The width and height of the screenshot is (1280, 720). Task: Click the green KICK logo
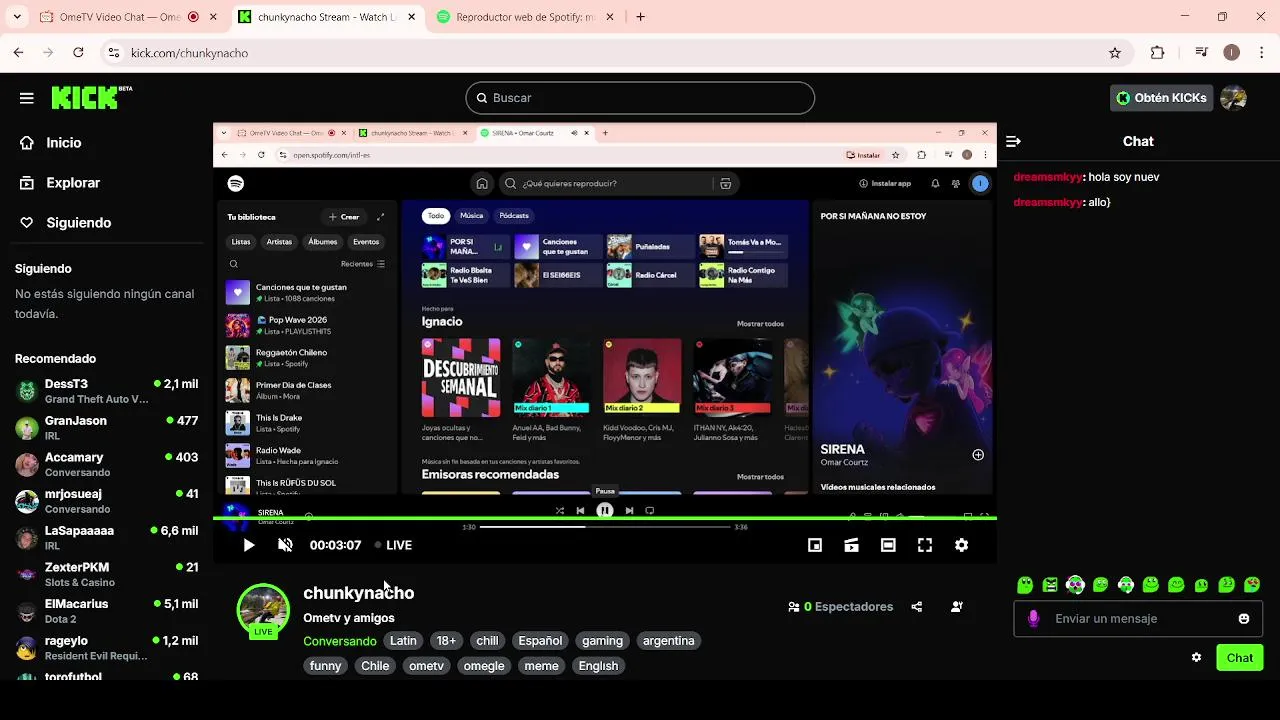pyautogui.click(x=91, y=97)
